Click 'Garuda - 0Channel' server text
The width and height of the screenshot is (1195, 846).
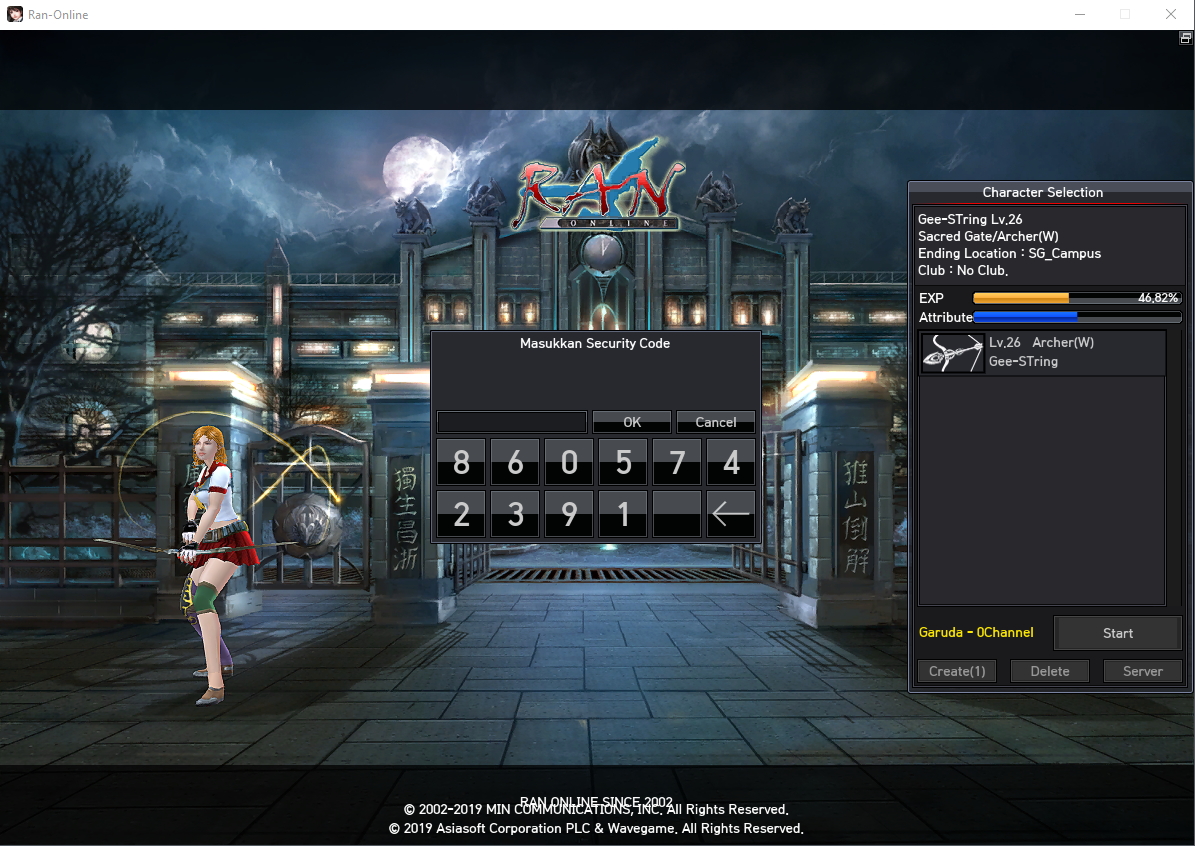click(976, 633)
